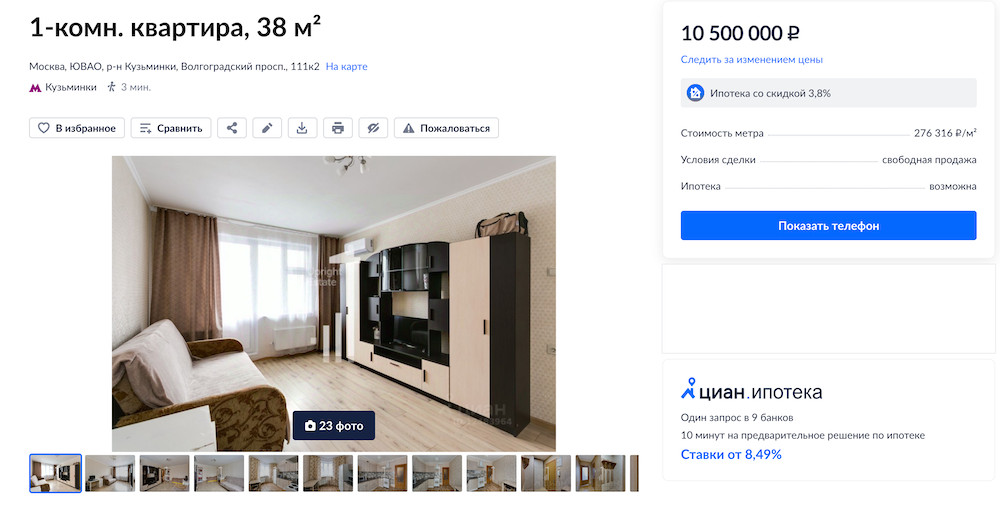Open Ипотека со скидкой 3,8% banner
1000x515 pixels.
point(828,93)
